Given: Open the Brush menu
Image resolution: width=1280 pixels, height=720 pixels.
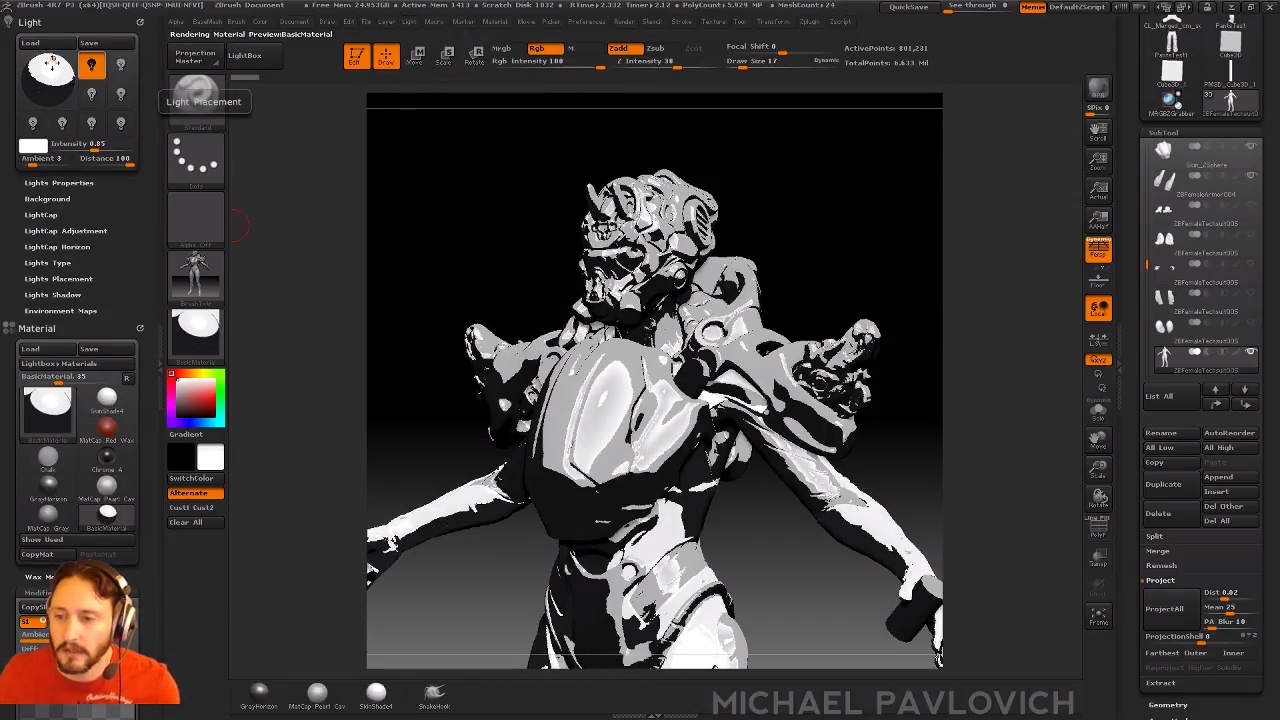Looking at the screenshot, I should click(237, 21).
